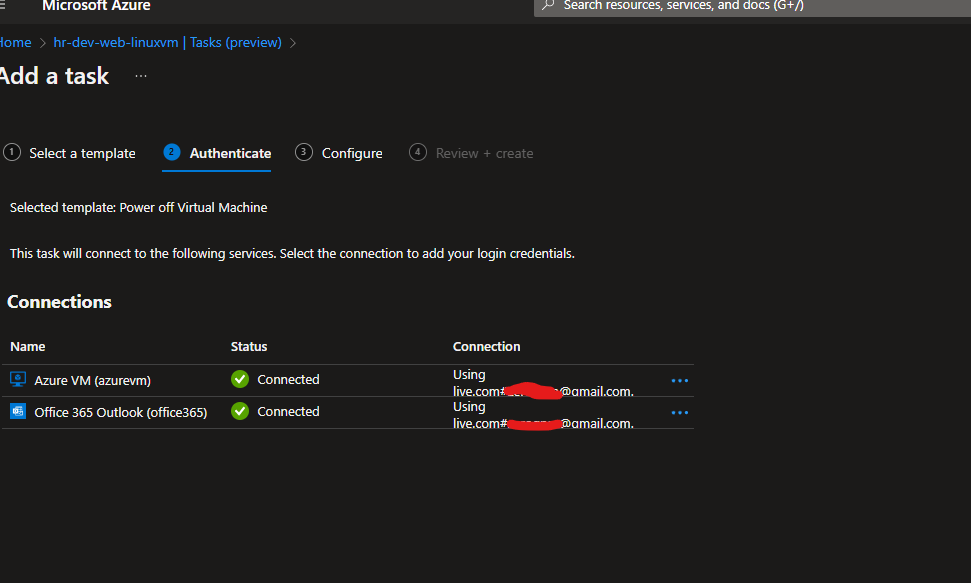The width and height of the screenshot is (971, 583).
Task: Click Connected status of Office 365 Outlook
Action: pyautogui.click(x=289, y=411)
